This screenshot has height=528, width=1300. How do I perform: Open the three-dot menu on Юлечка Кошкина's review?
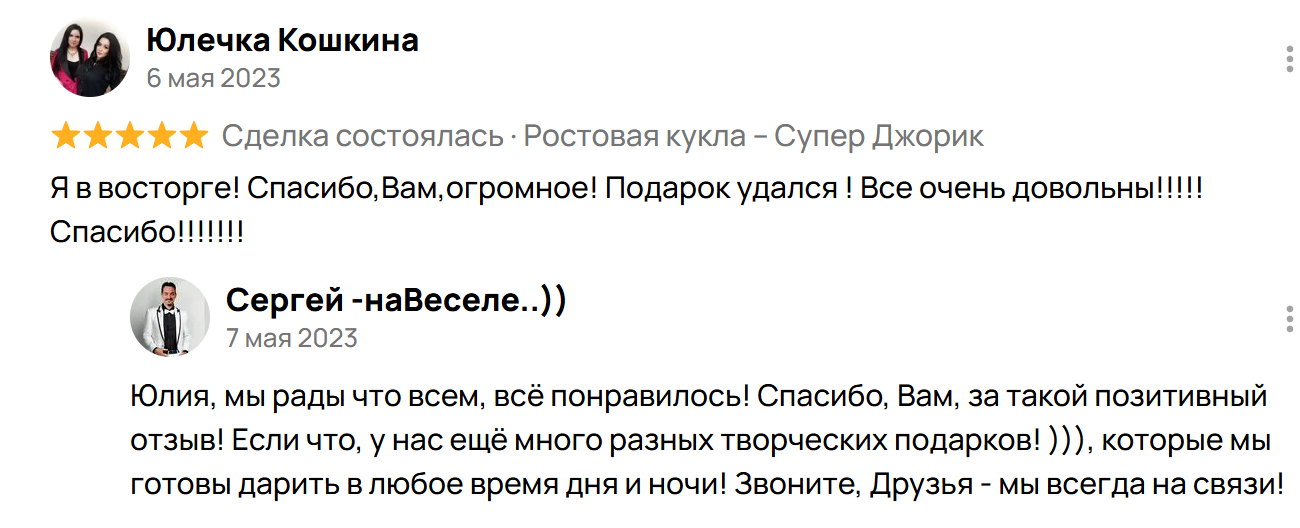(x=1289, y=58)
